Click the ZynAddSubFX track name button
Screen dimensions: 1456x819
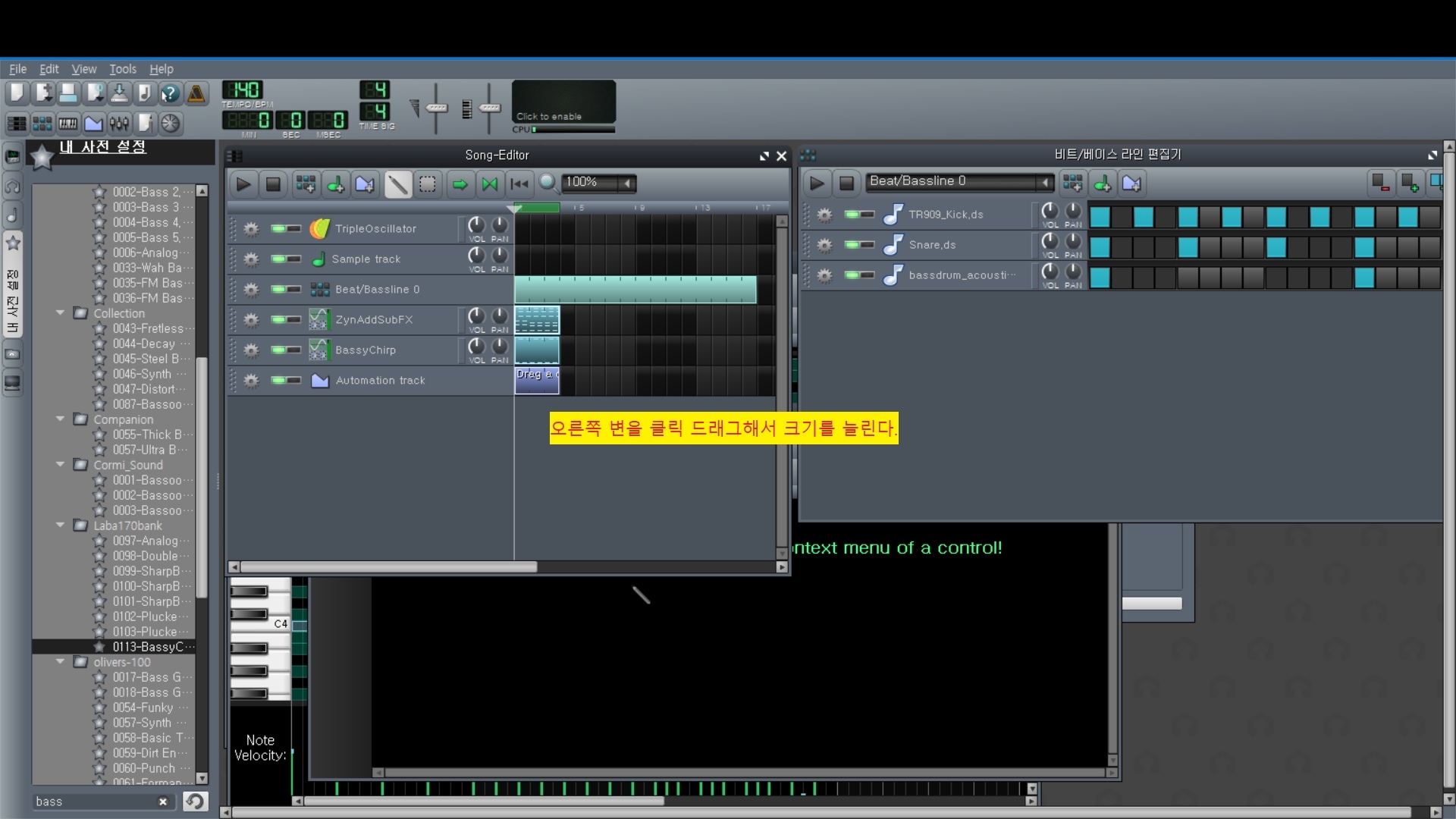(x=381, y=319)
